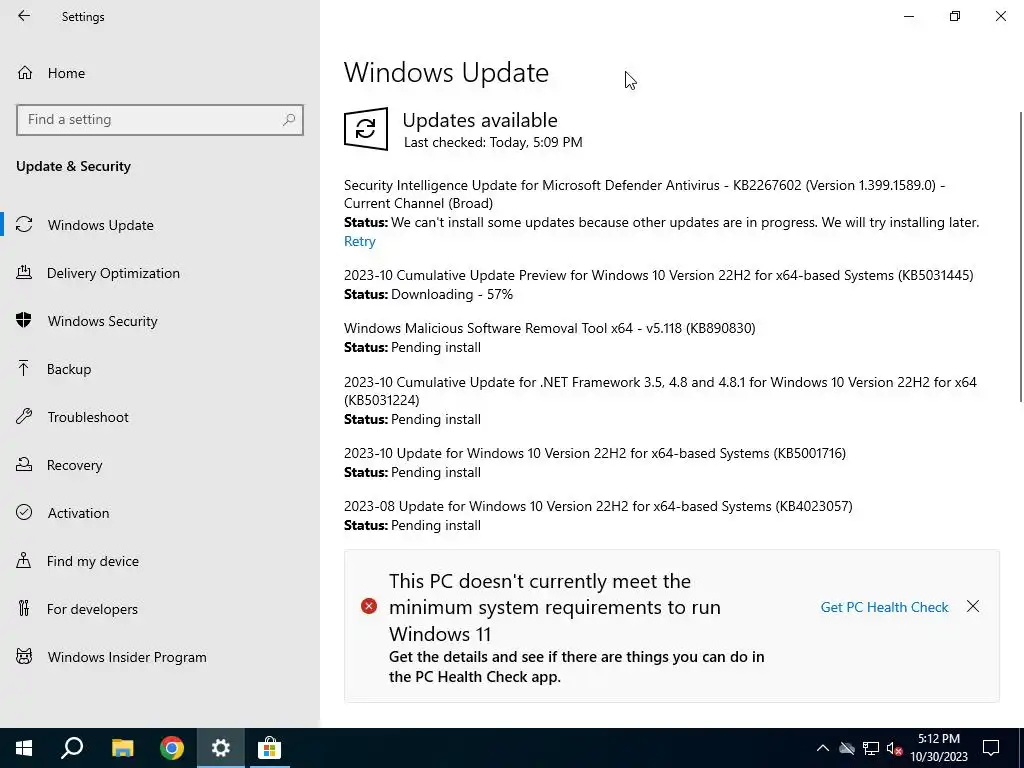
Task: Click the Last checked: Today, 5:09 PM text
Action: 493,142
